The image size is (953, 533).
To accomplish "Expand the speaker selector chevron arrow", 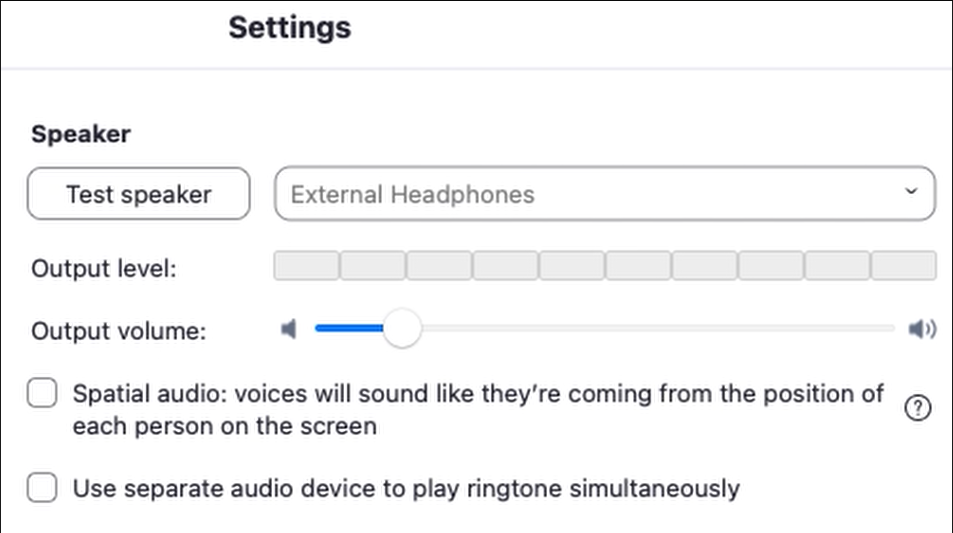I will click(x=910, y=192).
